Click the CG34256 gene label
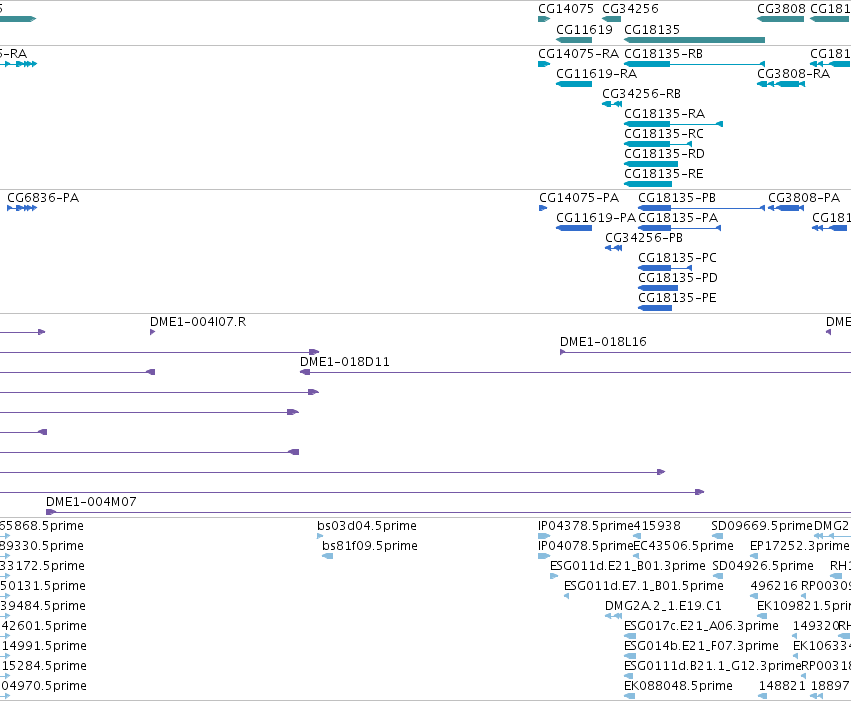The image size is (851, 701). 630,9
